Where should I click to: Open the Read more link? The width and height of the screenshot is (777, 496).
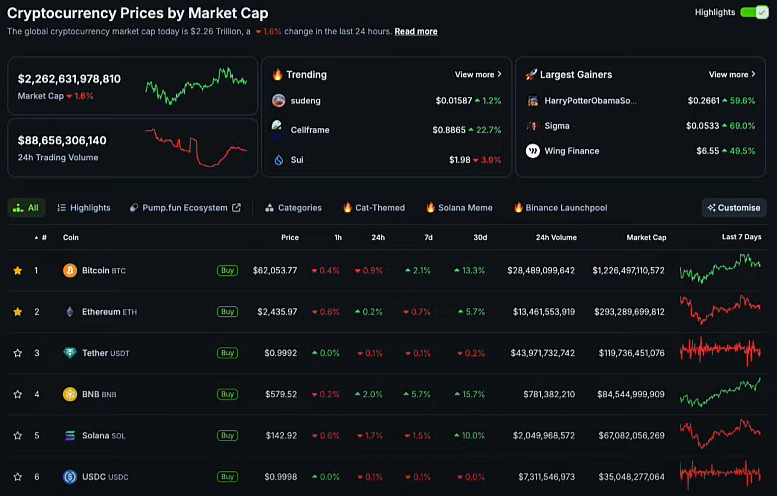416,31
